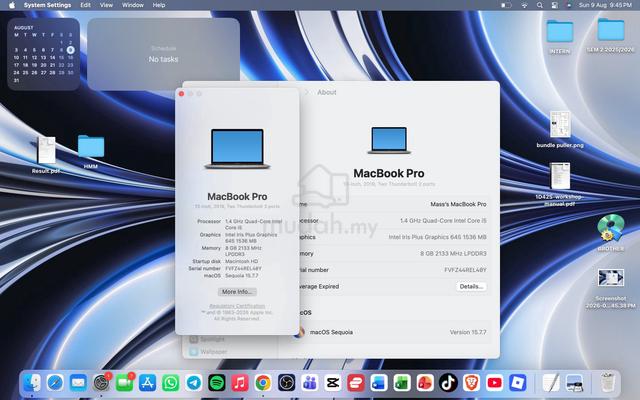
Task: Launch Roblox from the Dock
Action: pyautogui.click(x=518, y=383)
